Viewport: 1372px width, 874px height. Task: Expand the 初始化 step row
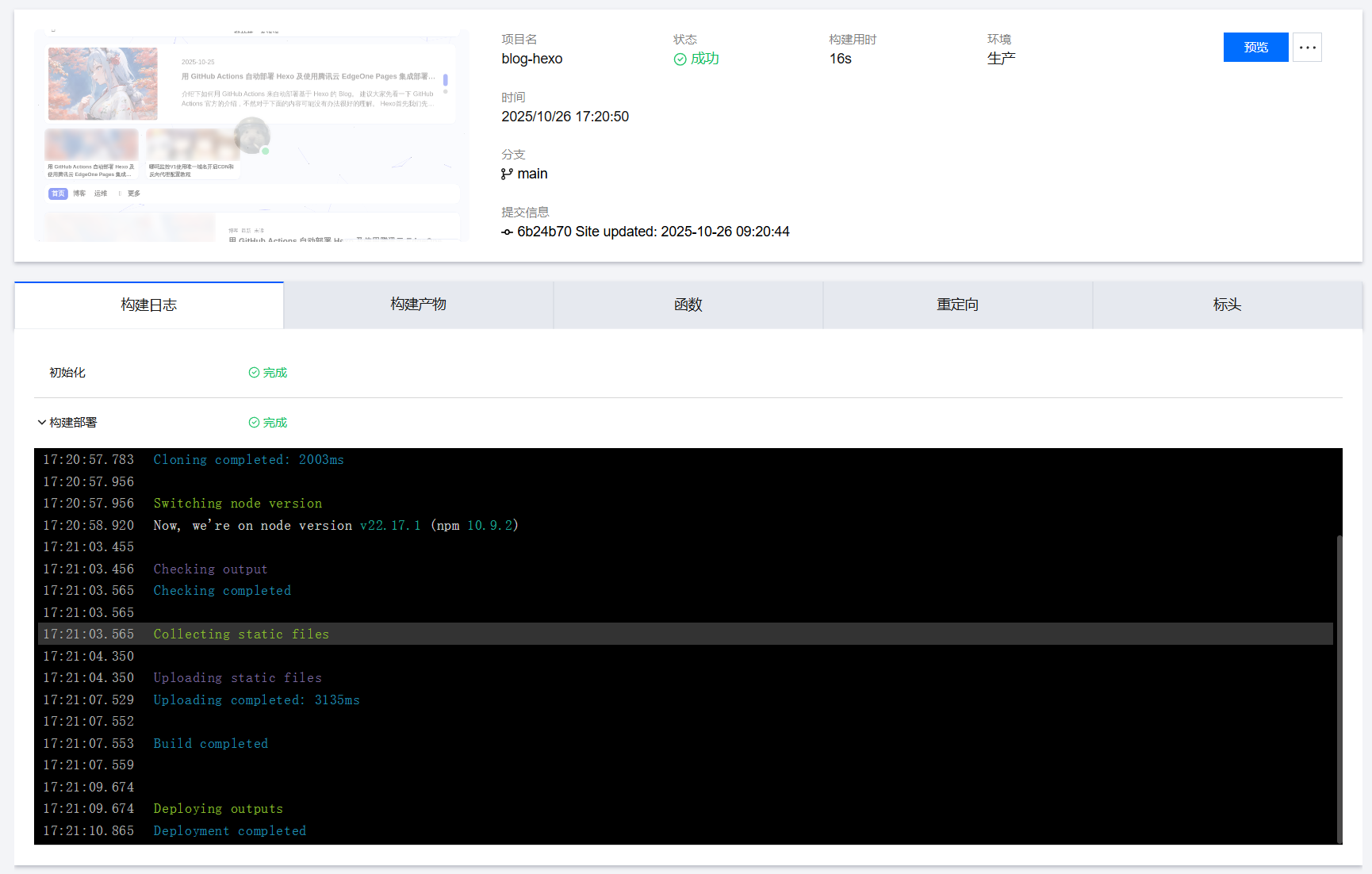point(67,373)
